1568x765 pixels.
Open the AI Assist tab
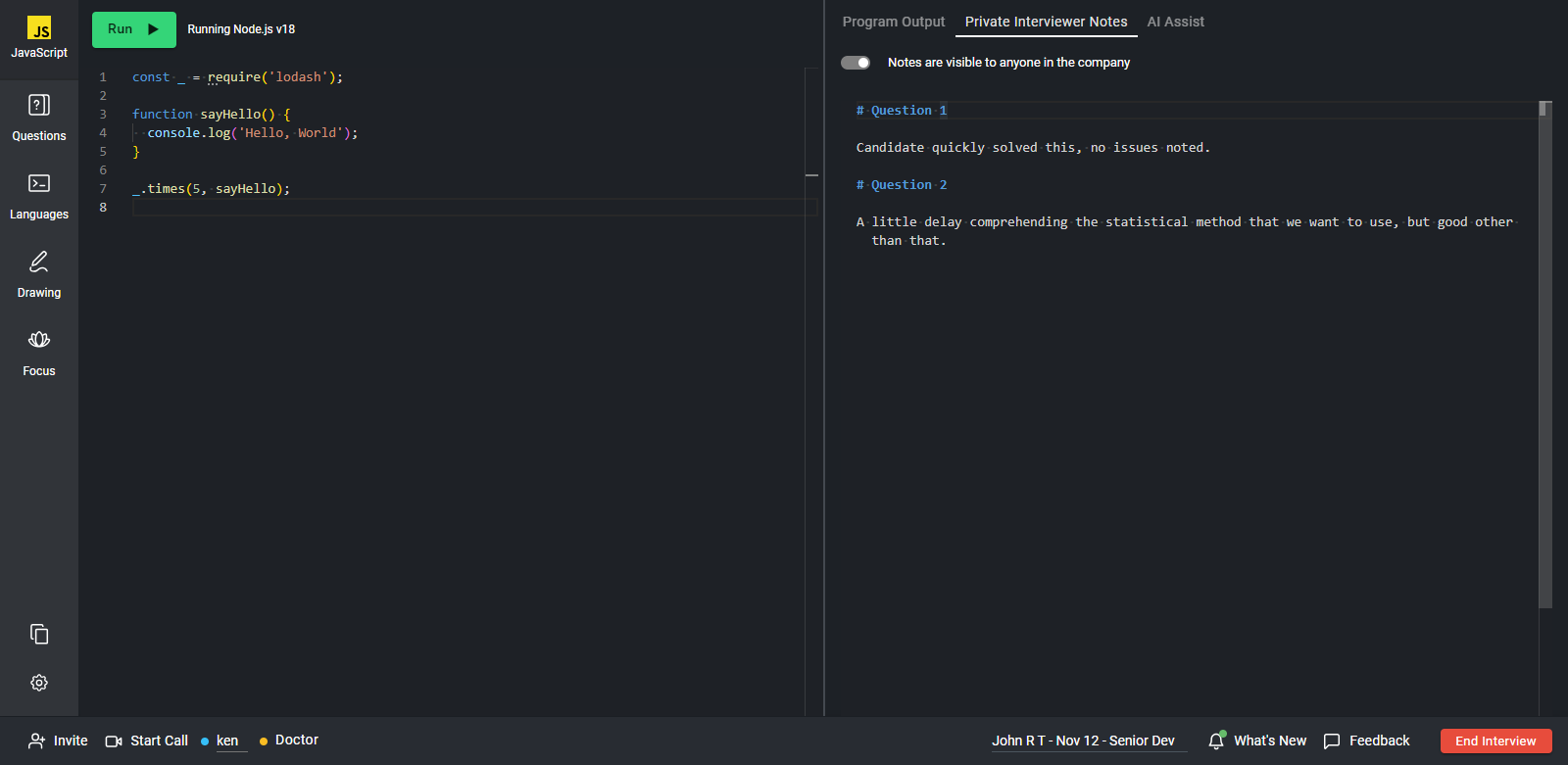[1175, 22]
